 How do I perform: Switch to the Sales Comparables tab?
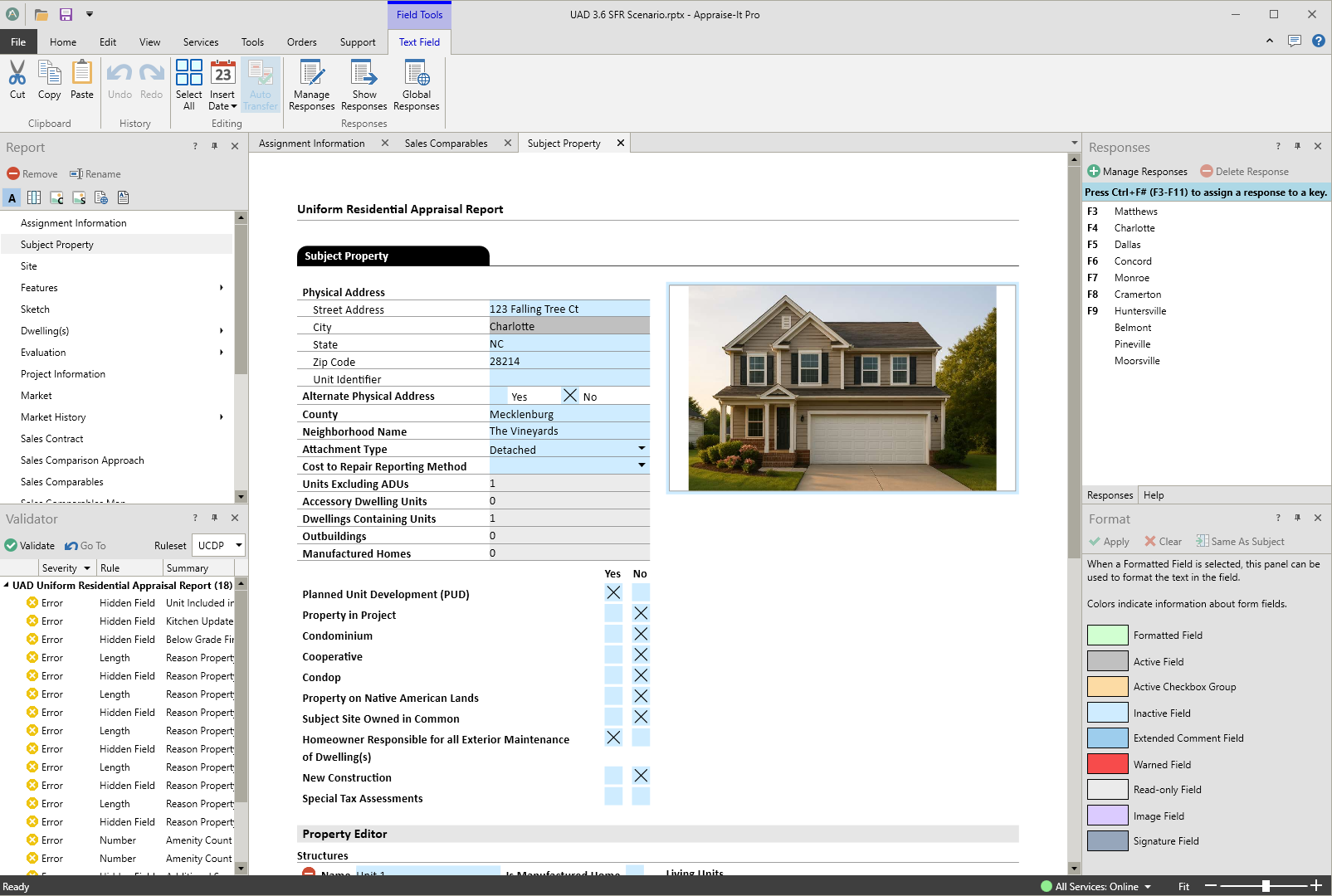coord(446,144)
